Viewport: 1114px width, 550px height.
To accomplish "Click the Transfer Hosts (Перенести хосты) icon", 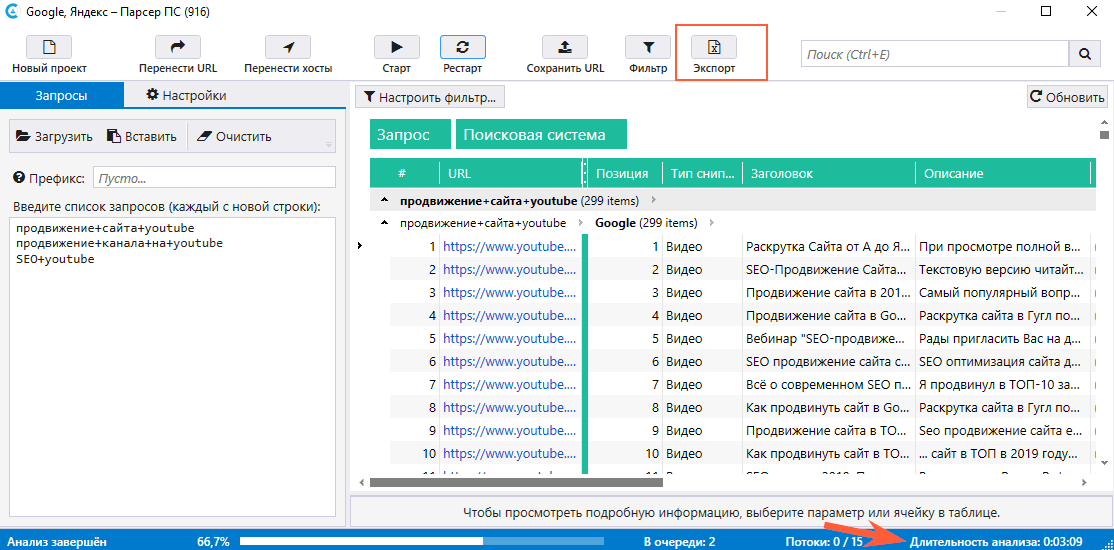I will coord(288,47).
